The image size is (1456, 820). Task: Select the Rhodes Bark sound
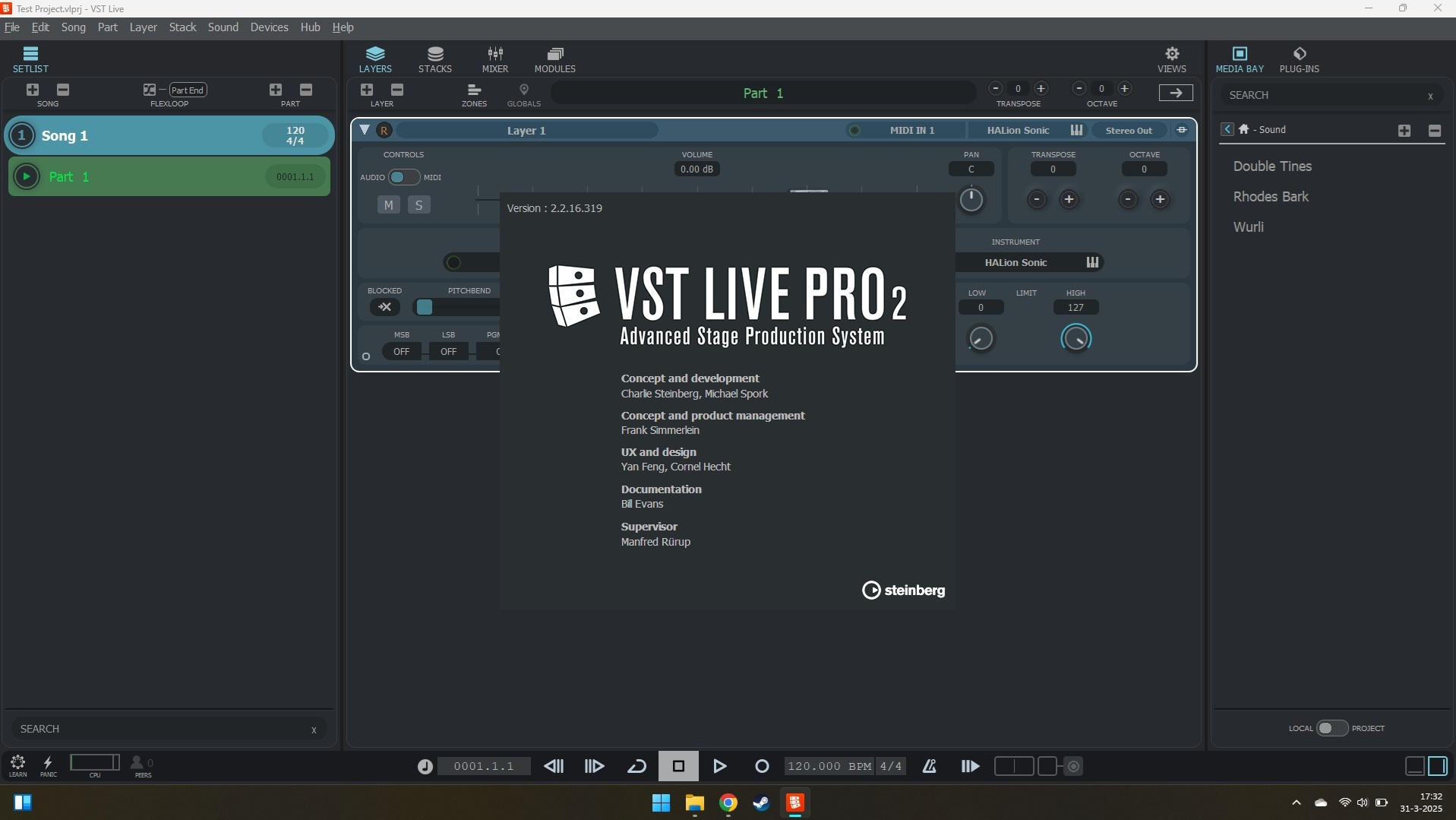1271,197
